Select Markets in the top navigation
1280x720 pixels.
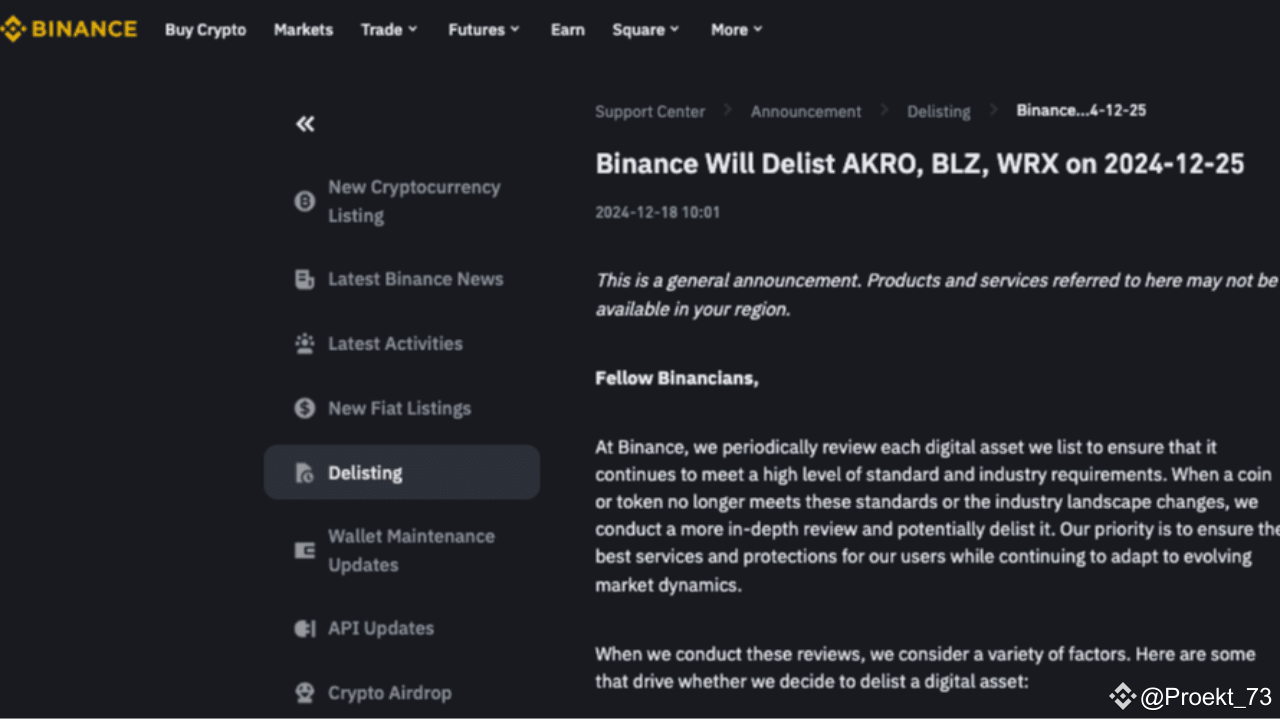tap(303, 29)
